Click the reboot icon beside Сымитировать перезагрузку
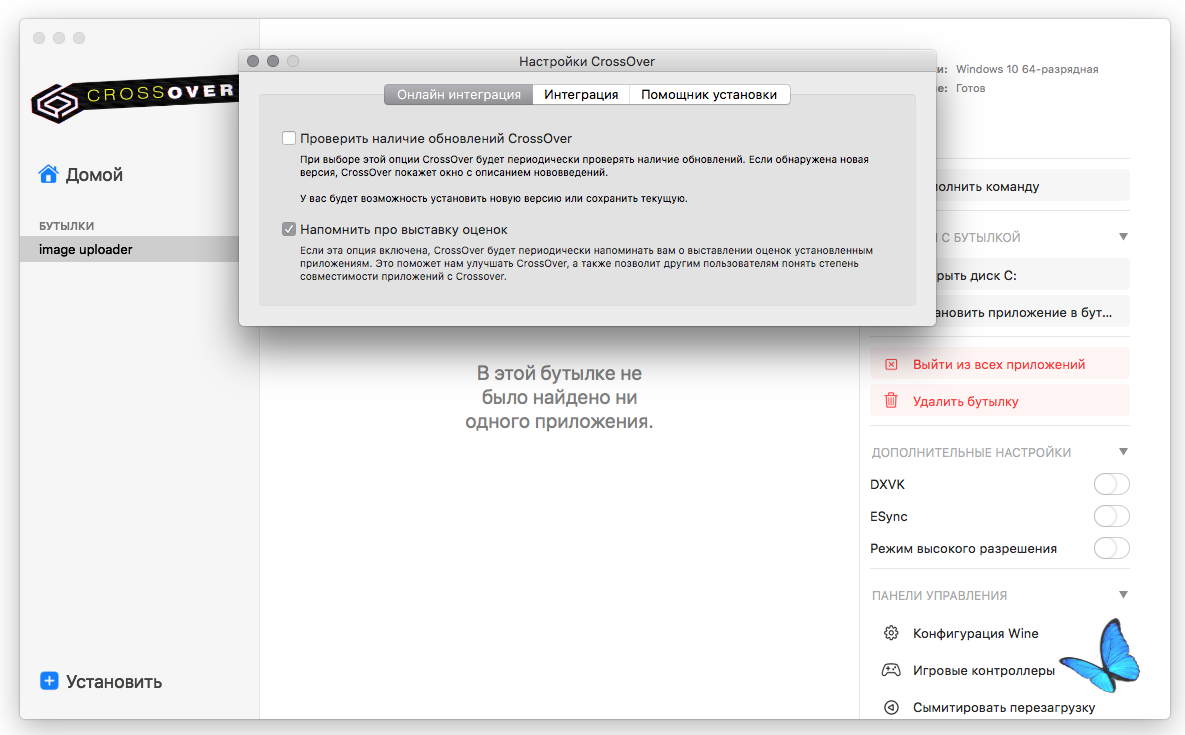This screenshot has height=735, width=1185. 891,707
